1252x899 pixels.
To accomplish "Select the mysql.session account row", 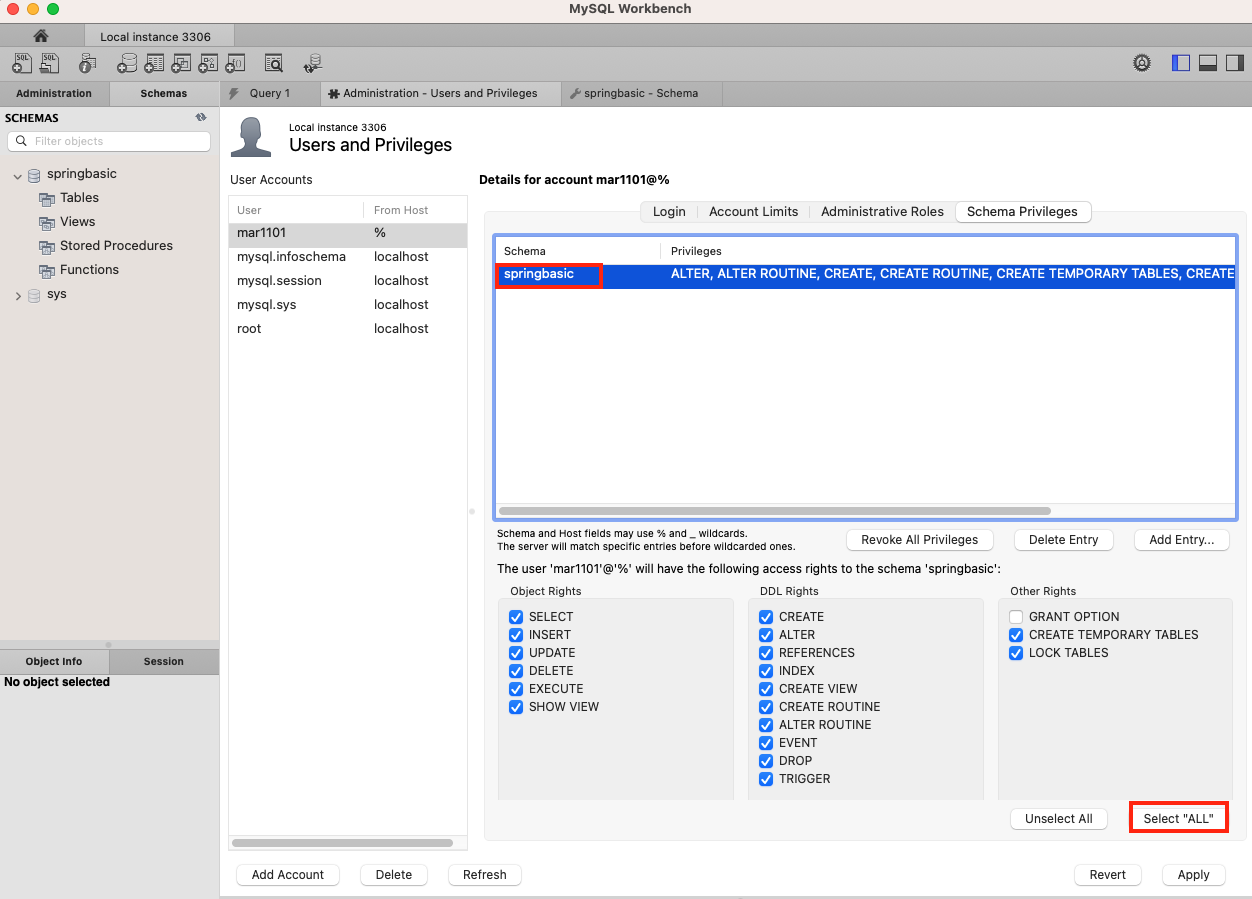I will (x=348, y=281).
